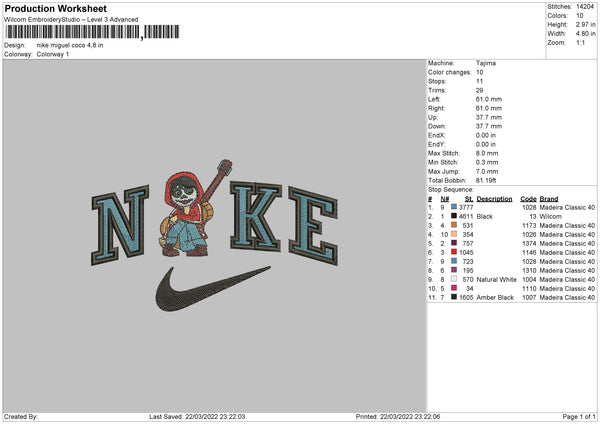Click the Amber Black swatch
Image resolution: width=600 pixels, height=424 pixels.
point(454,297)
